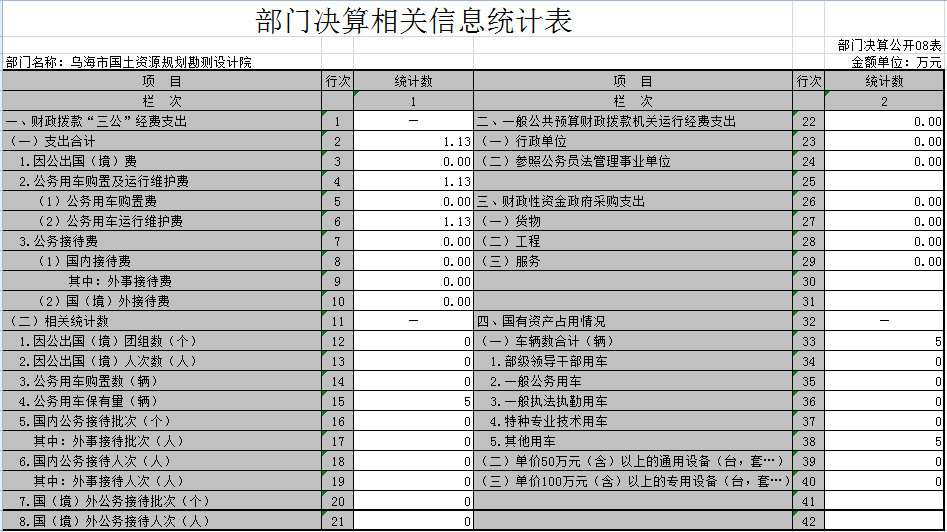Select the 部门名称 cell with 乌海市国土资源规划勘测设计院

coord(128,62)
